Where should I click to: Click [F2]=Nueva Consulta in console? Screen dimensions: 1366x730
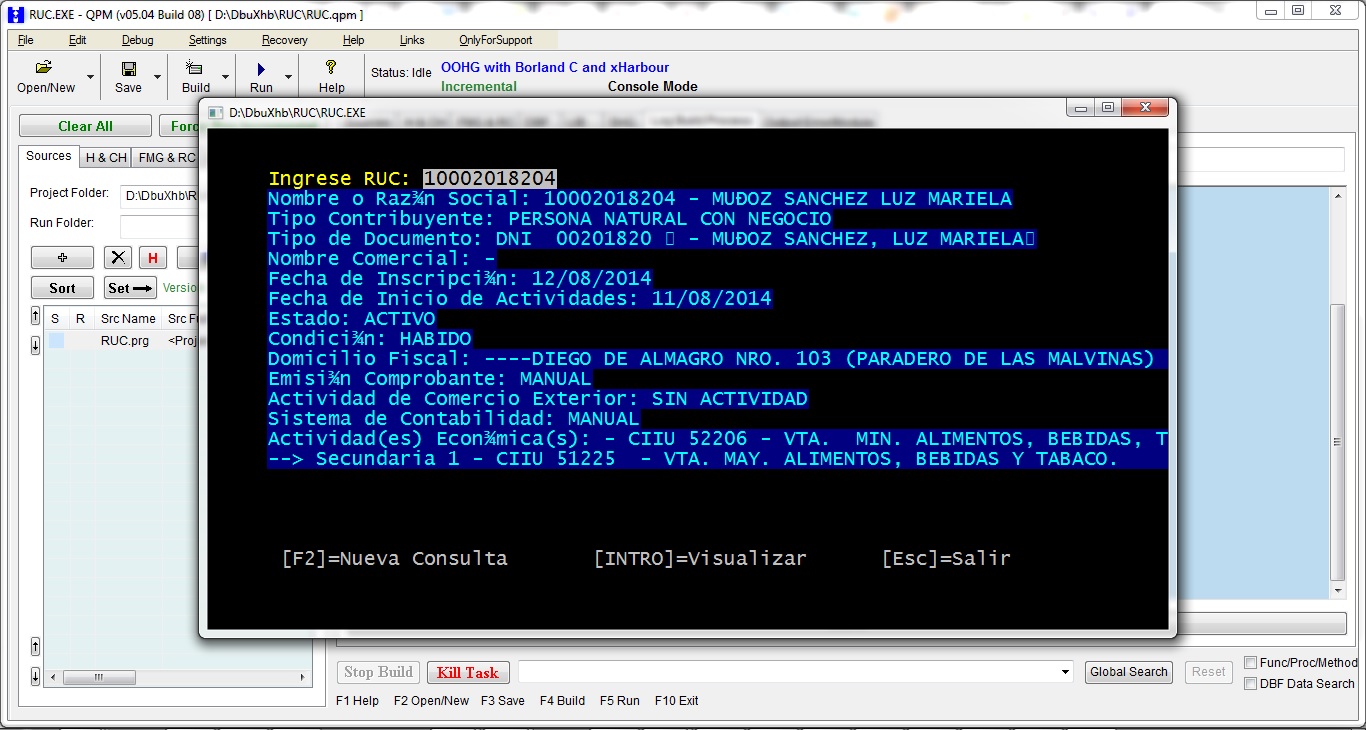pyautogui.click(x=395, y=559)
